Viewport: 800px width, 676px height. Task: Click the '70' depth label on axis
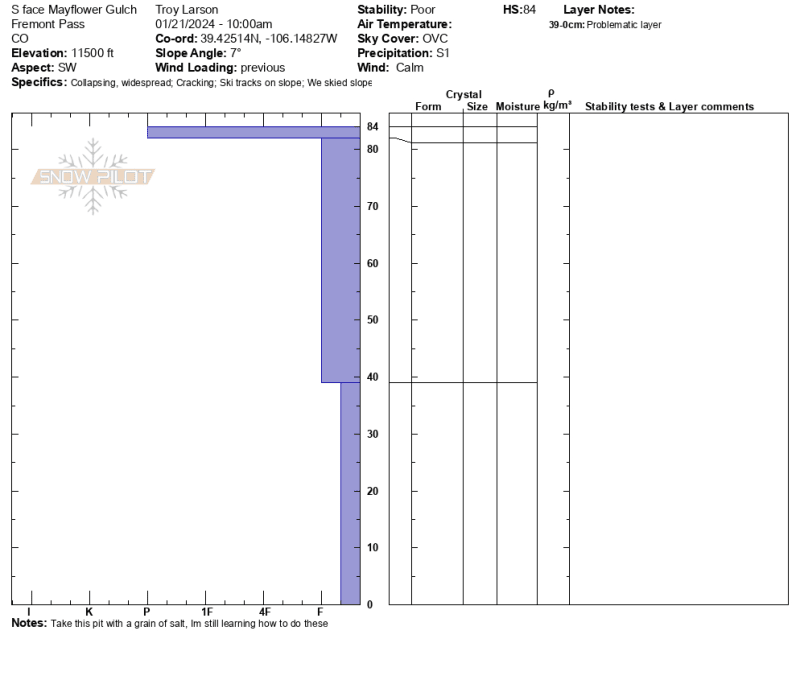pos(372,207)
